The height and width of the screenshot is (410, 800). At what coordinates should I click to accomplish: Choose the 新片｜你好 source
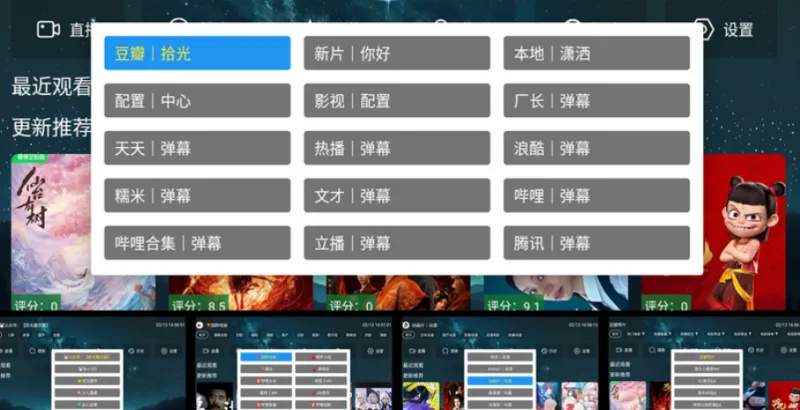pos(397,53)
